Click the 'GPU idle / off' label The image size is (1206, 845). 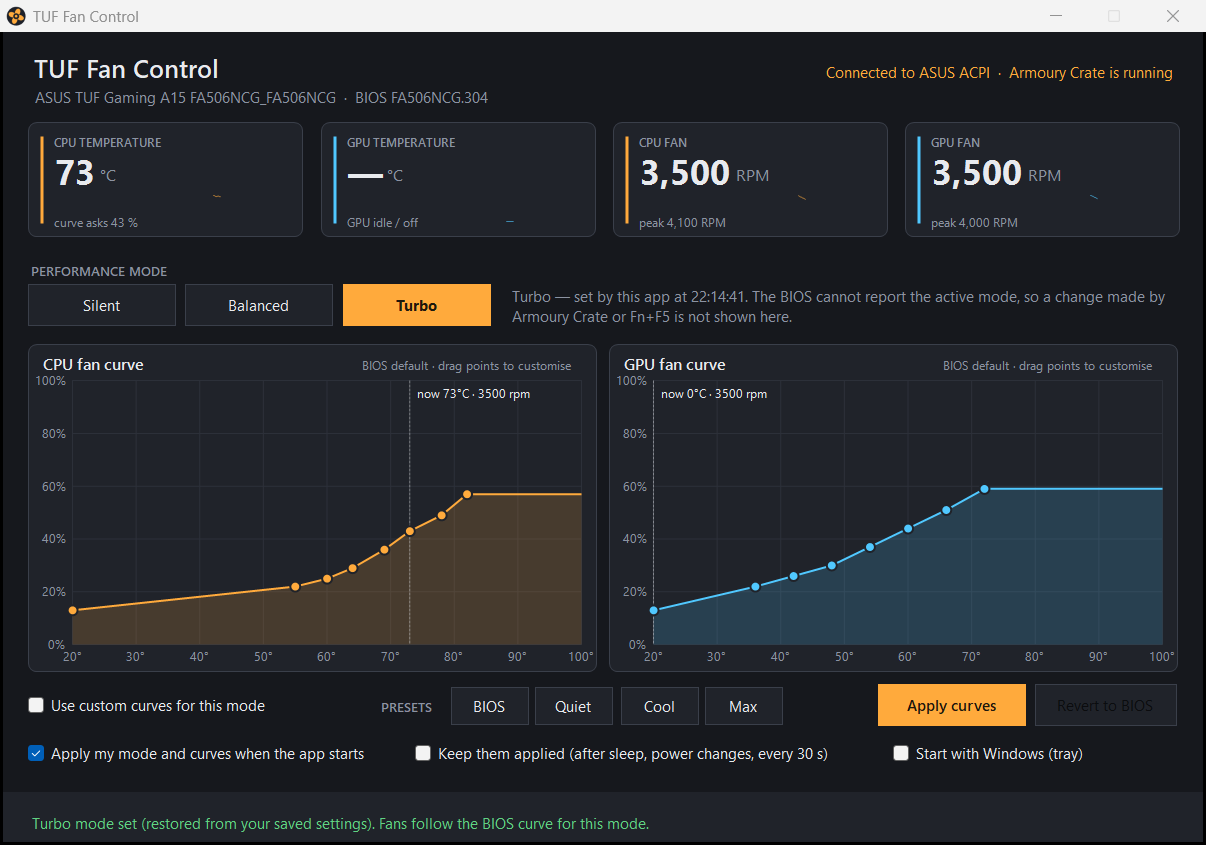(x=382, y=223)
